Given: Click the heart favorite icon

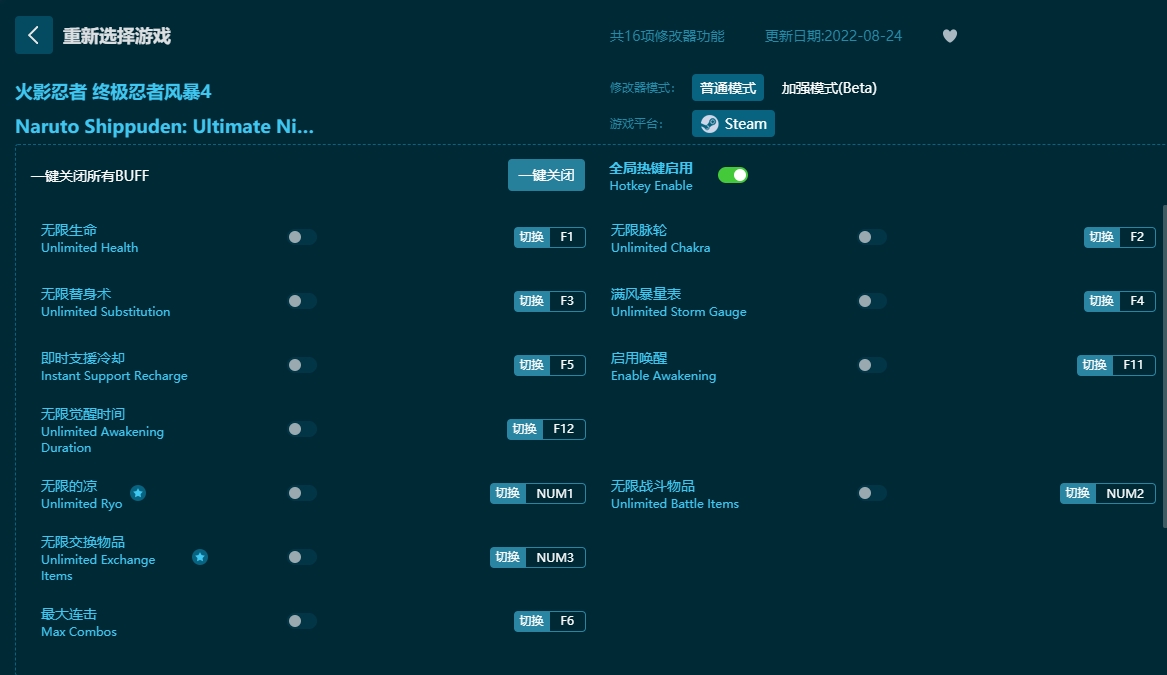Looking at the screenshot, I should [950, 36].
